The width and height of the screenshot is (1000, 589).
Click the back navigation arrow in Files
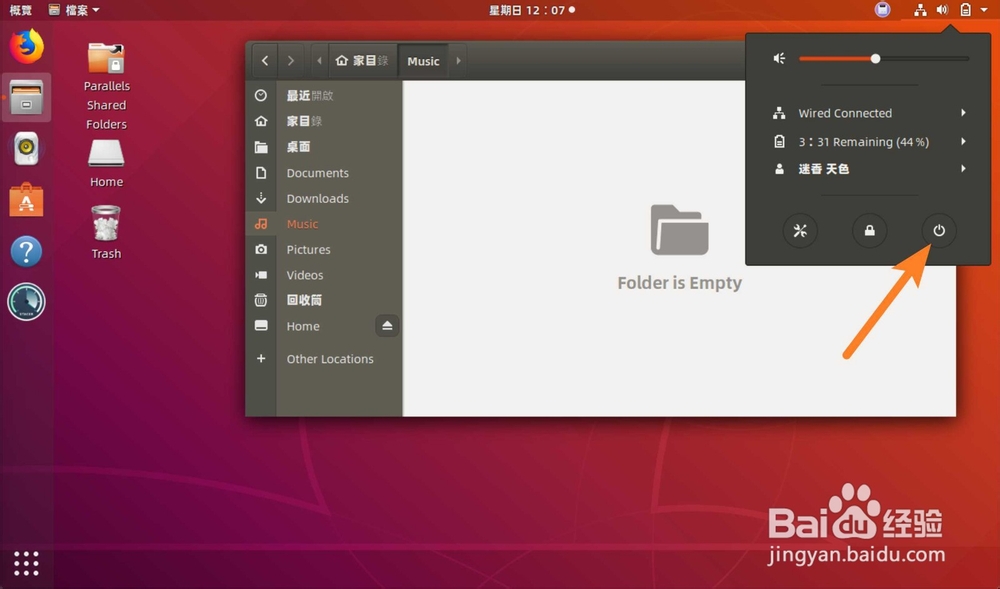(264, 61)
